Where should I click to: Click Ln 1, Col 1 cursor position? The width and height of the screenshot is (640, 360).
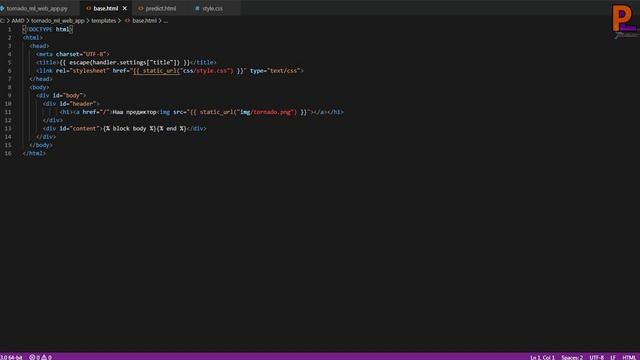point(542,357)
